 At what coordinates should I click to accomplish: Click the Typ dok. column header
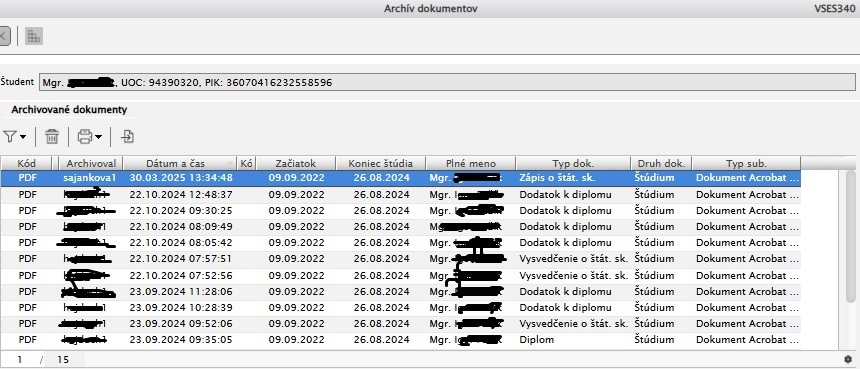tap(573, 163)
